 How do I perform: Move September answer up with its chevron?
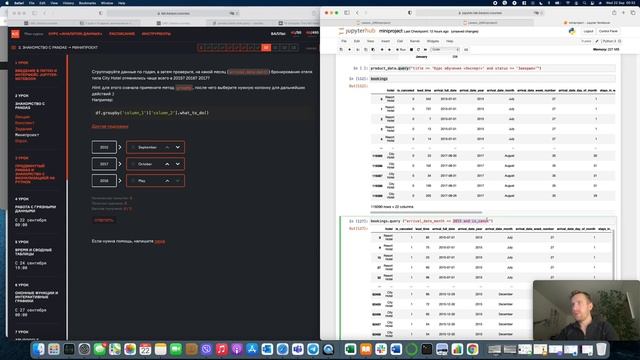(167, 147)
